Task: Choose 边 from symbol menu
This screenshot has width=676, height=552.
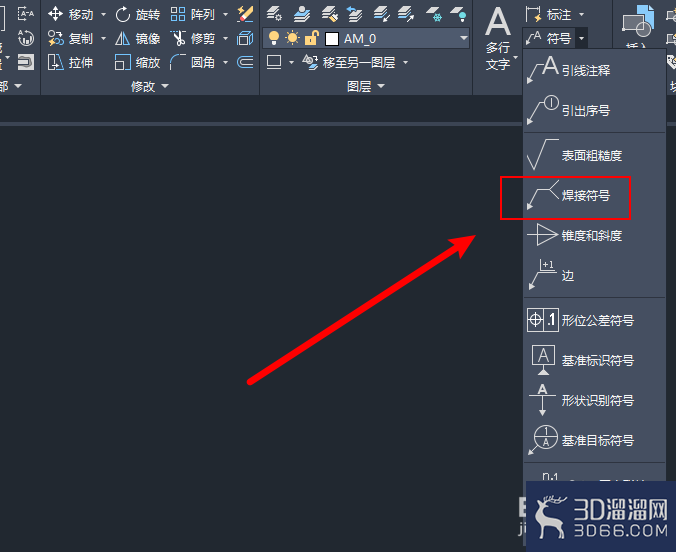Action: [594, 276]
